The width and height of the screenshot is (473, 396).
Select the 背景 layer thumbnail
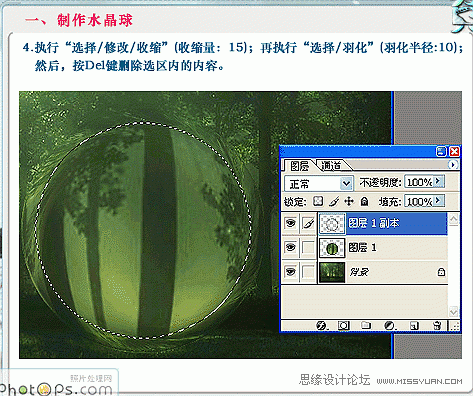332,272
